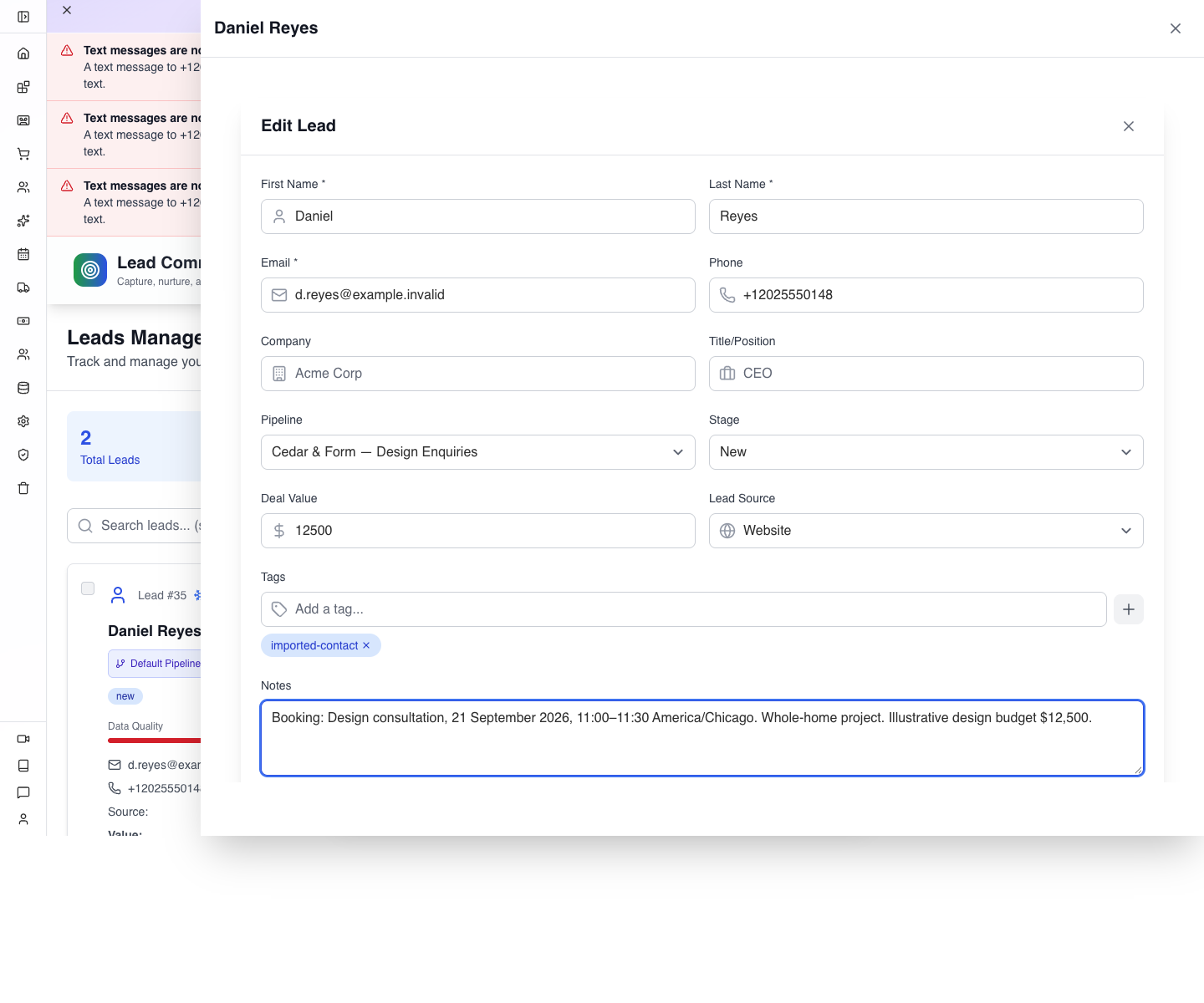Click the Data Quality red progress bar

tap(154, 741)
